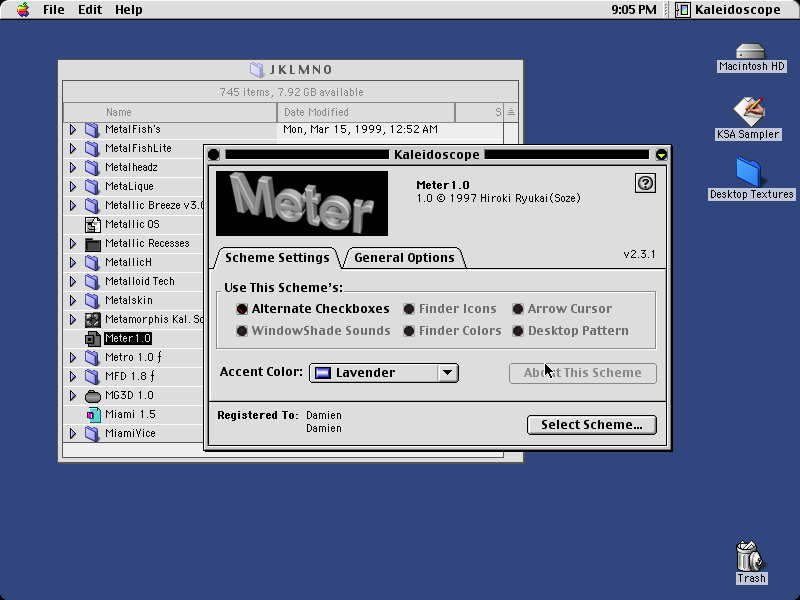
Task: Open the Kaleidoscope application menu icon
Action: tap(683, 10)
